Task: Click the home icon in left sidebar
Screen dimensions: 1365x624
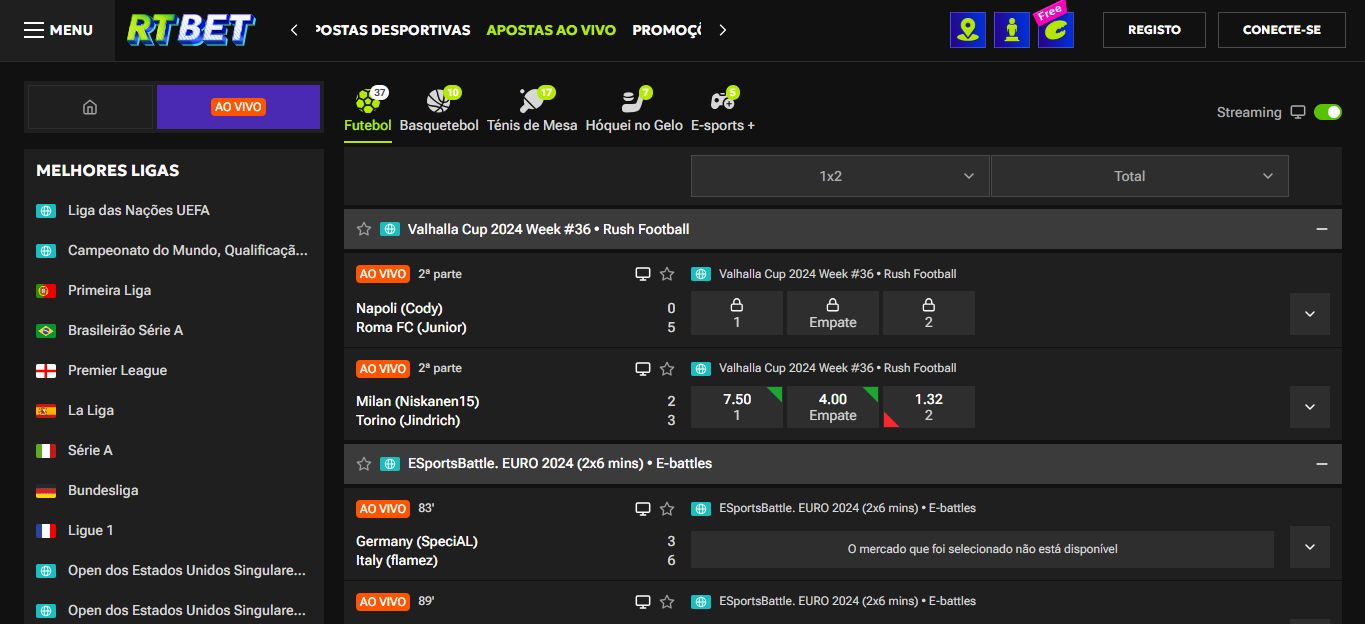Action: click(90, 106)
